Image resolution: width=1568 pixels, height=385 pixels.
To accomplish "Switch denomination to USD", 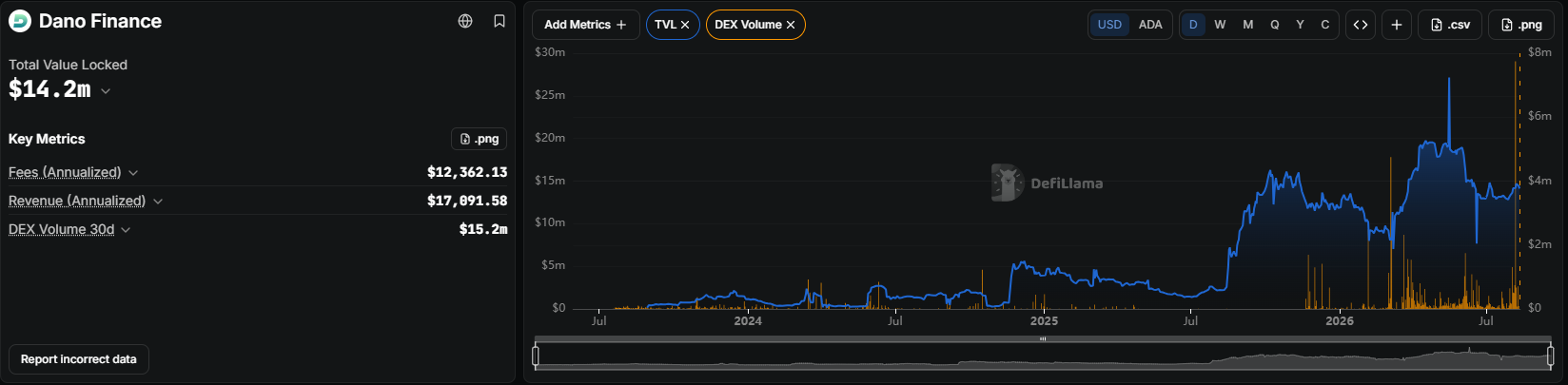I will 1109,25.
